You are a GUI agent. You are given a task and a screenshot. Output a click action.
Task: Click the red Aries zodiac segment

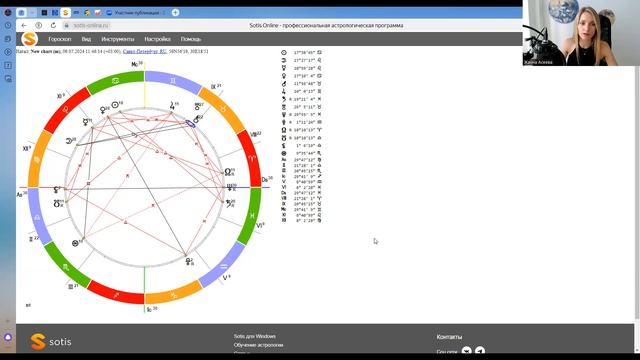[x=252, y=159]
